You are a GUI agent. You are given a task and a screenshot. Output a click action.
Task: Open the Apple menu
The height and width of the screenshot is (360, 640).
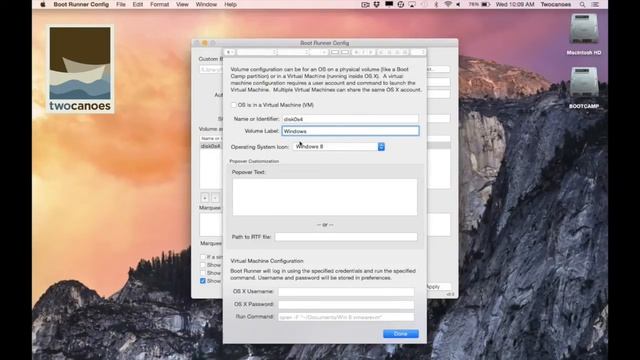click(x=43, y=4)
